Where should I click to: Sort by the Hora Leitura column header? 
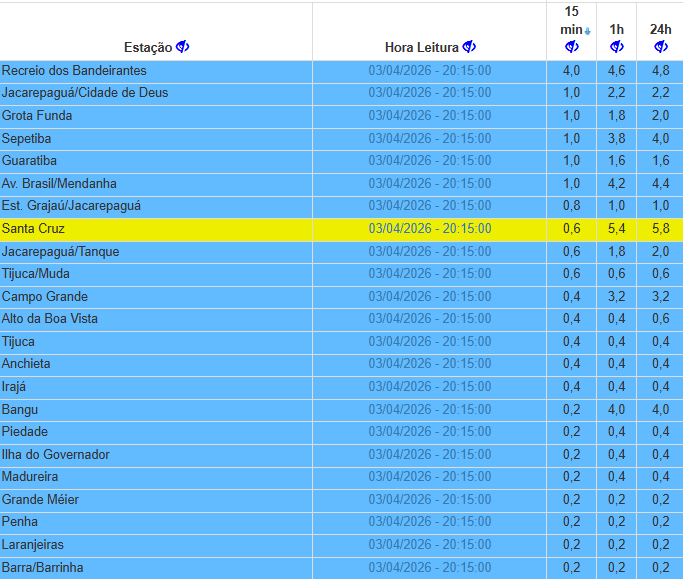point(422,47)
